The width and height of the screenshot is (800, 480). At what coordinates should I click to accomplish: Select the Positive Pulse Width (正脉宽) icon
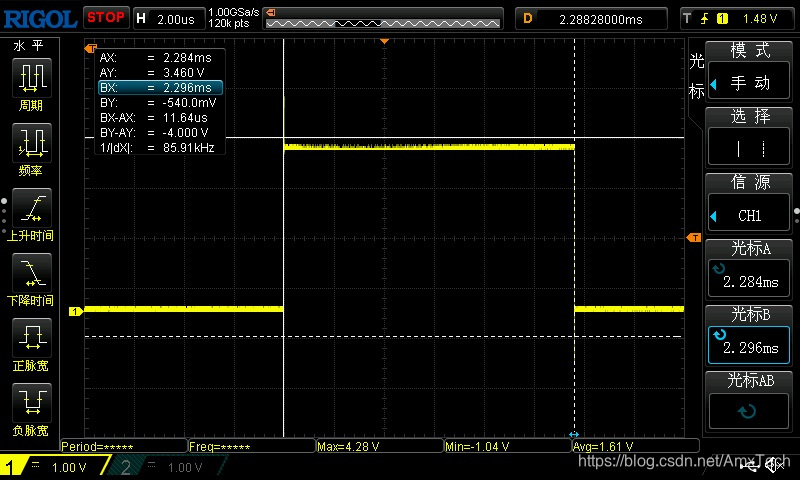(x=32, y=337)
